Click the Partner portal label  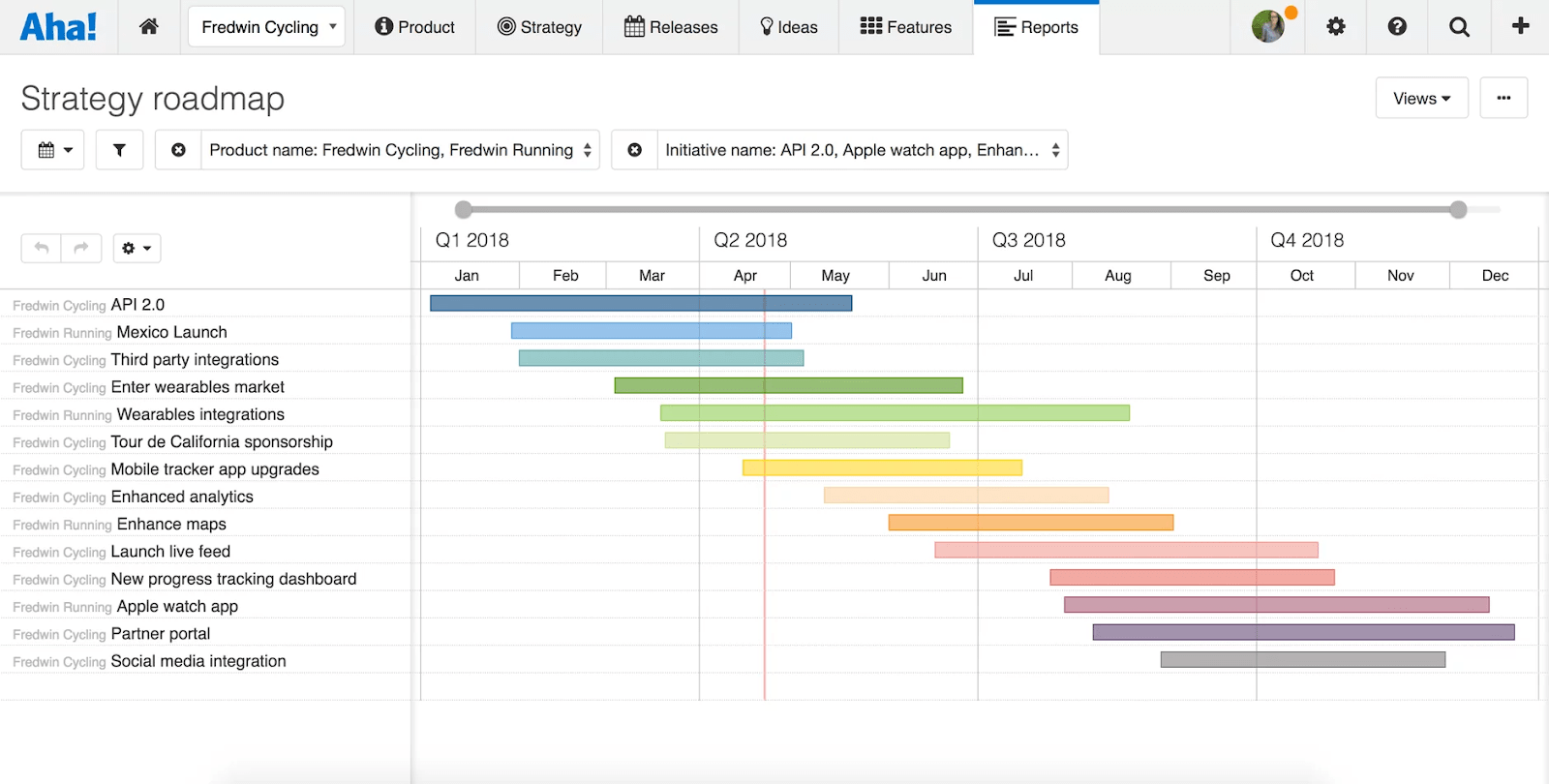coord(161,634)
